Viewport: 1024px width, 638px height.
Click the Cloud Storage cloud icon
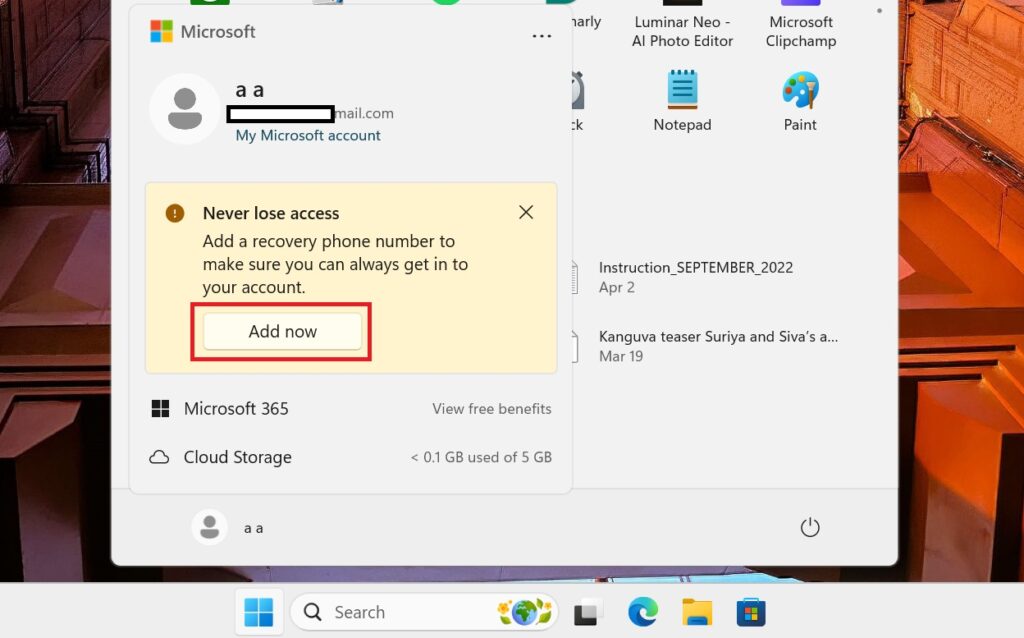click(160, 456)
